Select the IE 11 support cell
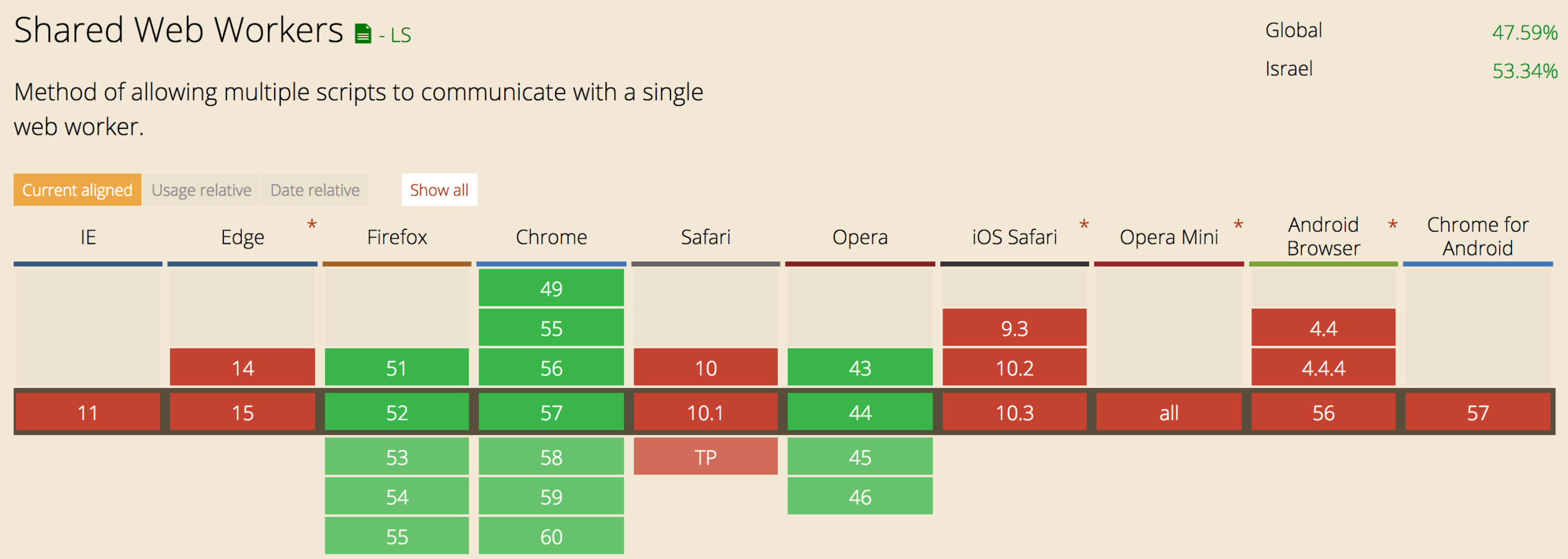 pos(88,412)
